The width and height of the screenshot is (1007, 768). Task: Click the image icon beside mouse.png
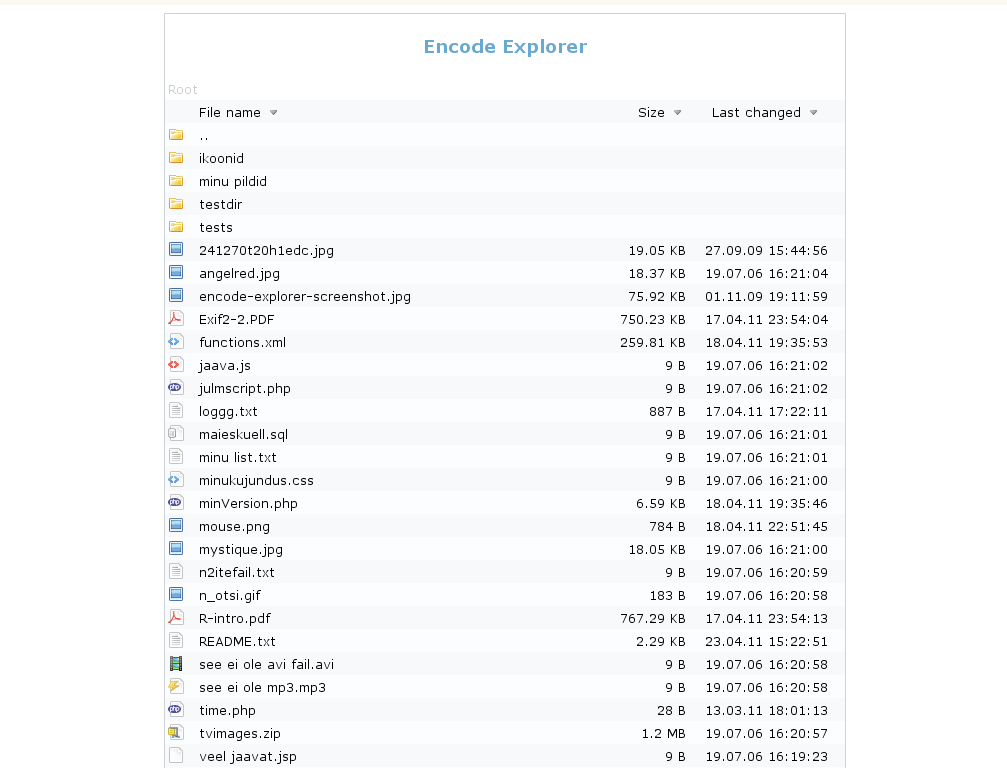coord(176,526)
